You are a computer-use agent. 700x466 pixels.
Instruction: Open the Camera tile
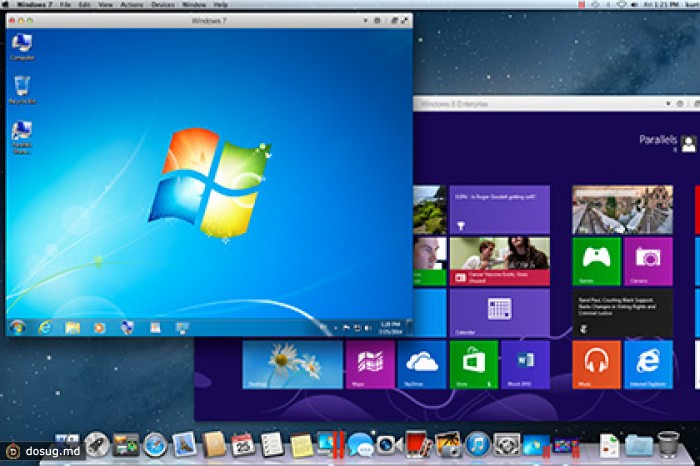click(x=648, y=262)
